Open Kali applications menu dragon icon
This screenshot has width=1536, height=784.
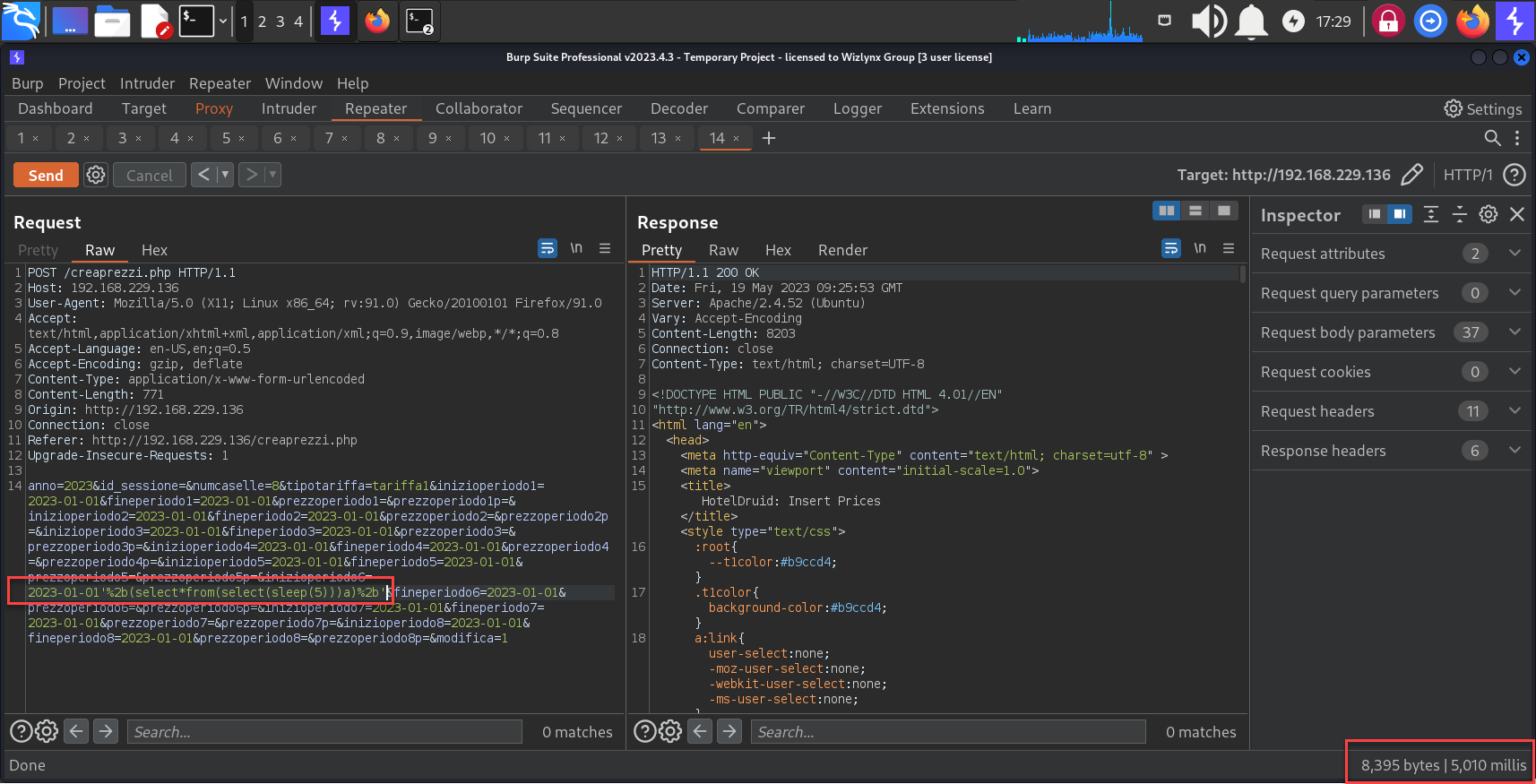(22, 21)
